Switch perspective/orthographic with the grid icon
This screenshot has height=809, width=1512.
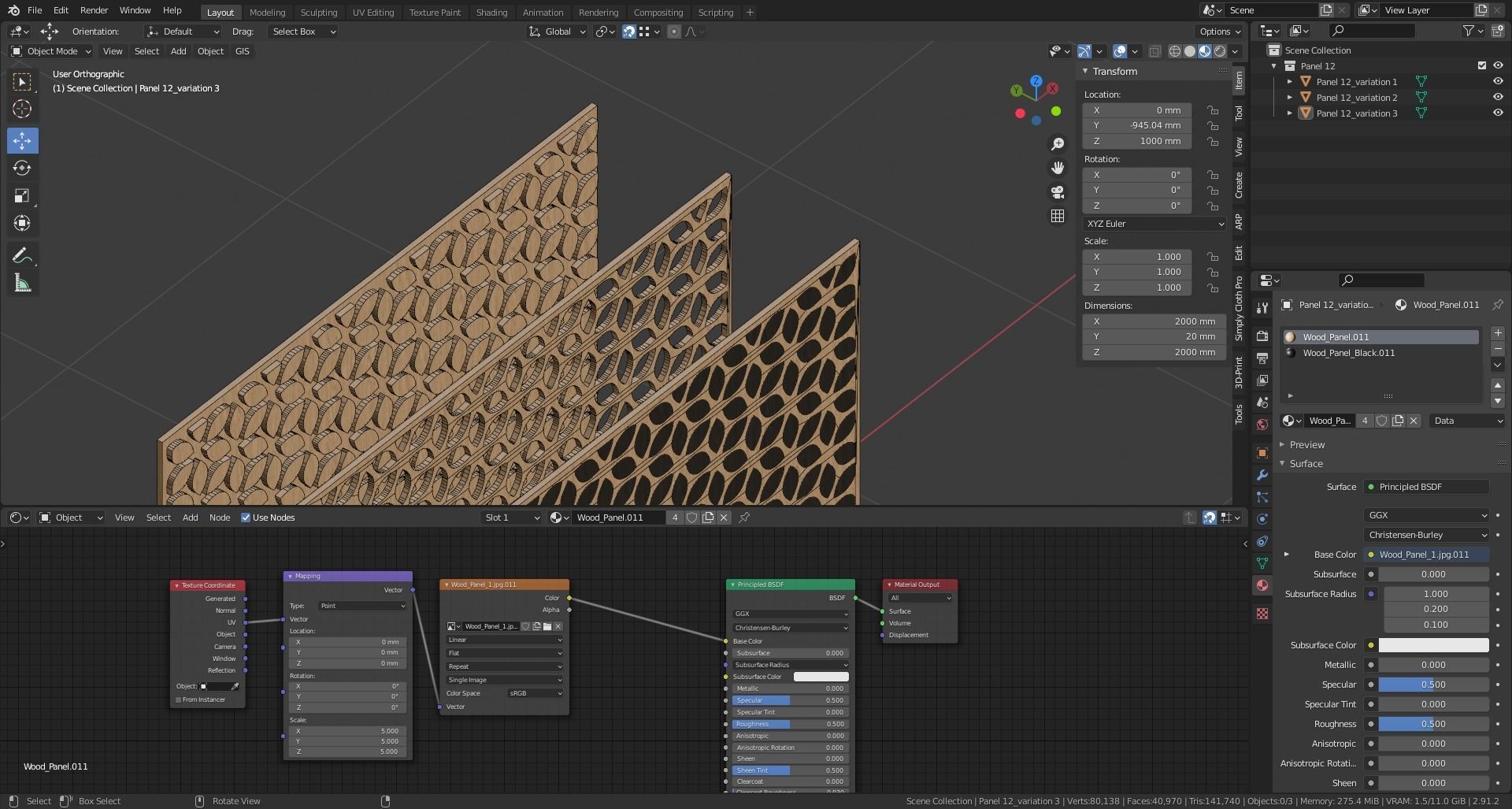1058,216
